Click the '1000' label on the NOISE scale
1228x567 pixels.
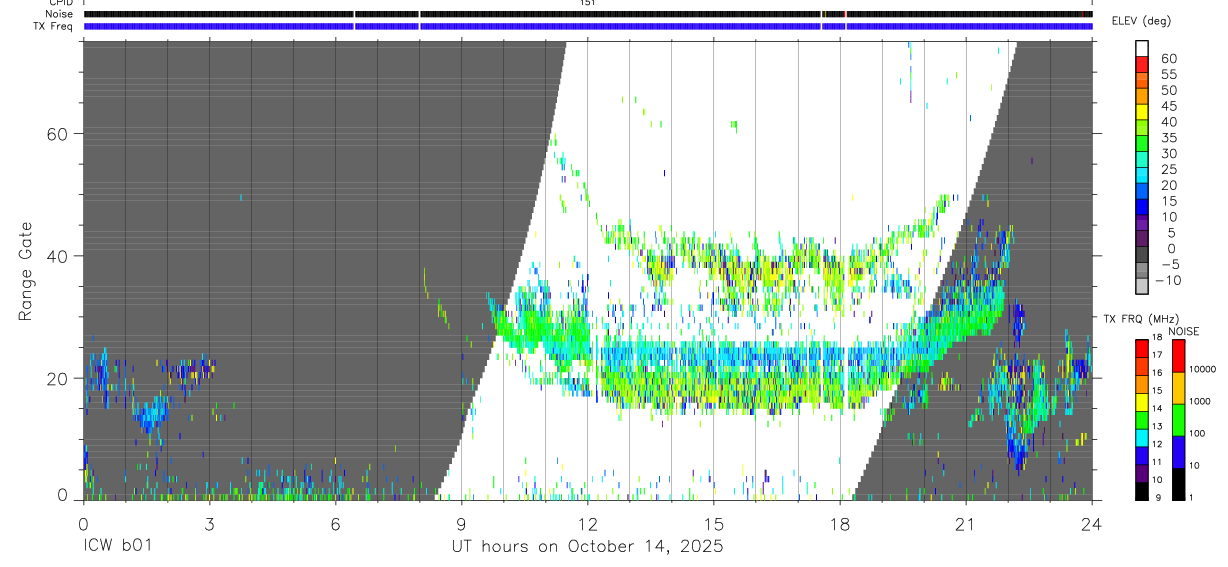(x=1199, y=401)
